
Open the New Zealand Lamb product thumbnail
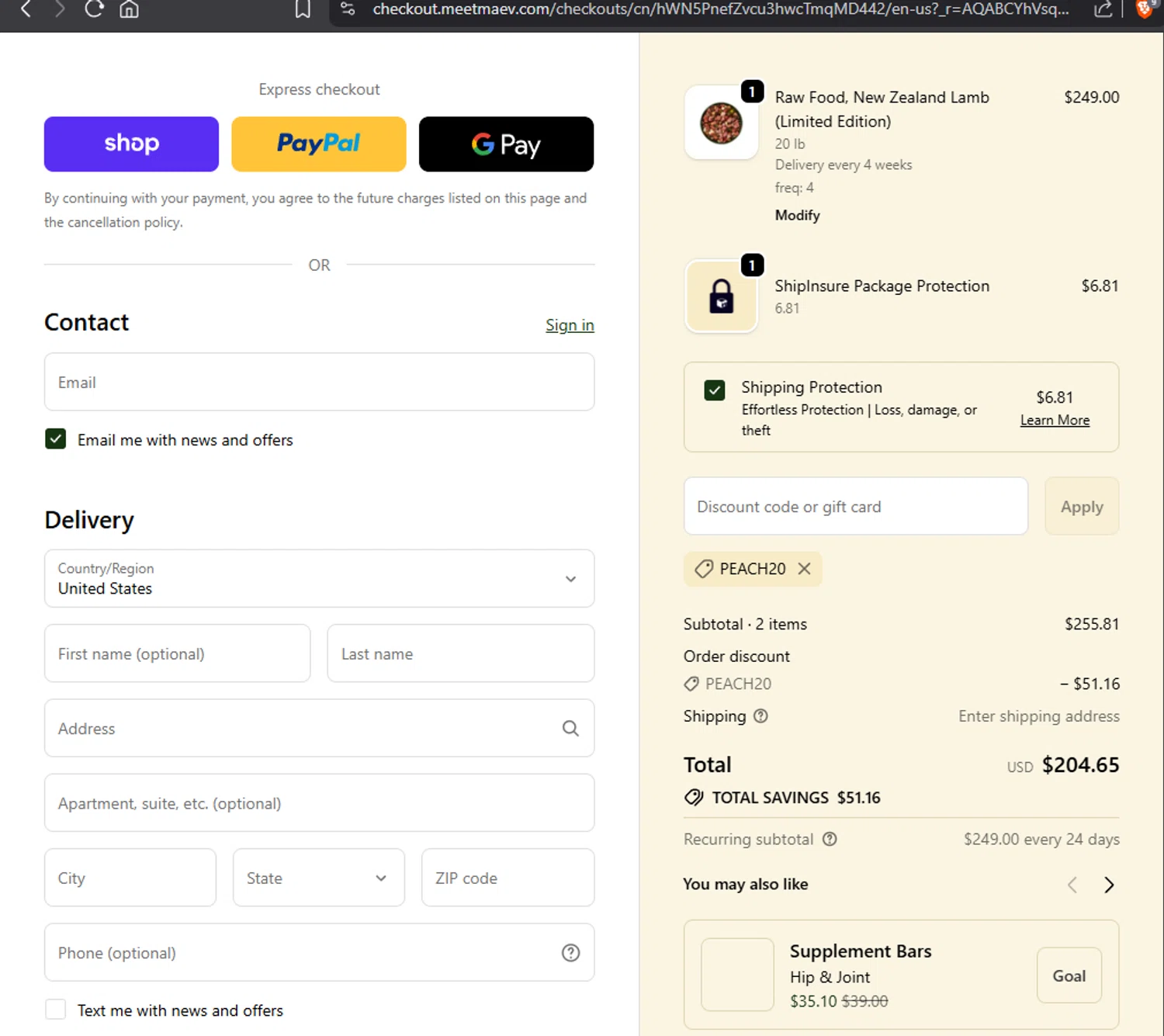coord(722,123)
